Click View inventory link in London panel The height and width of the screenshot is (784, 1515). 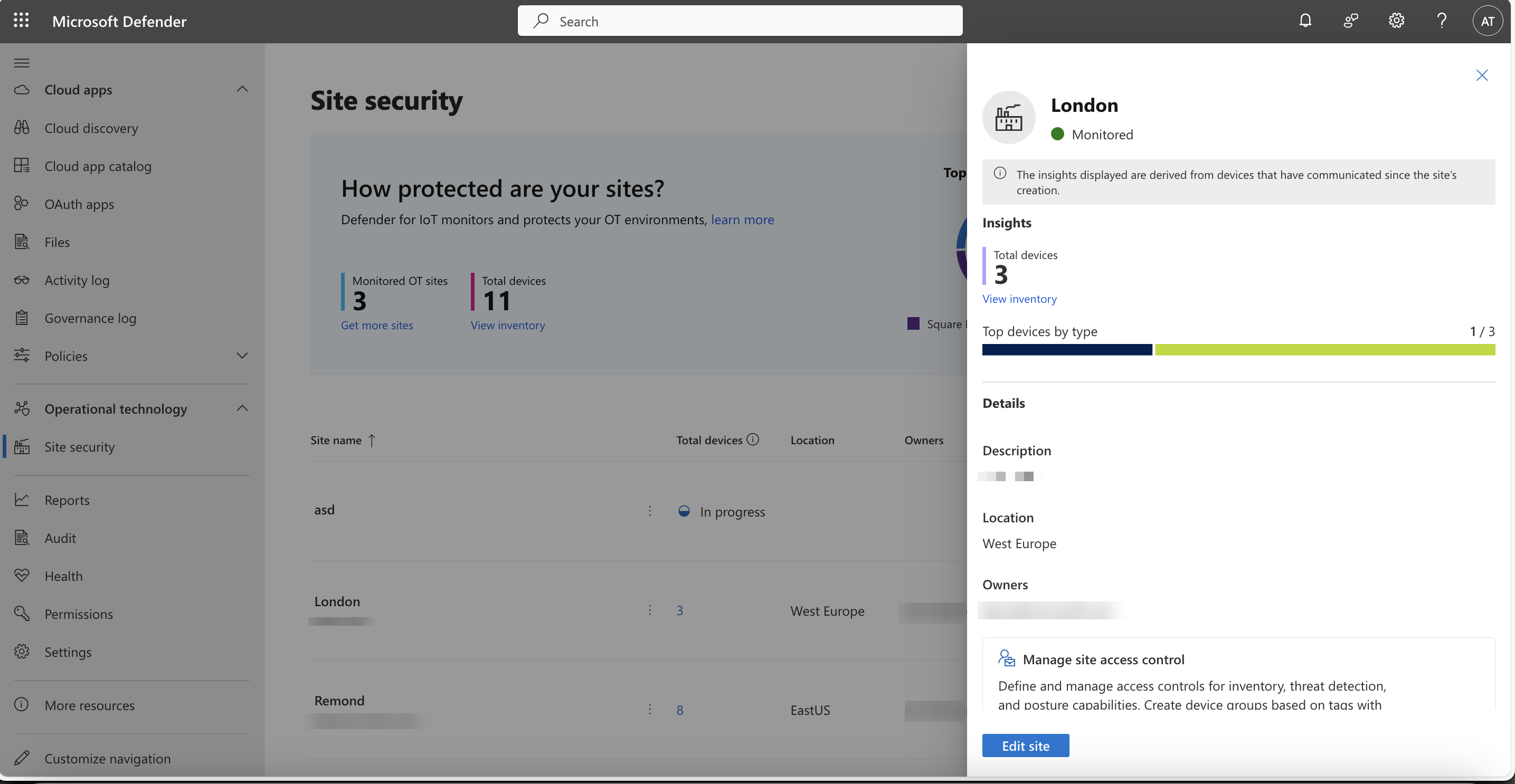pos(1019,299)
